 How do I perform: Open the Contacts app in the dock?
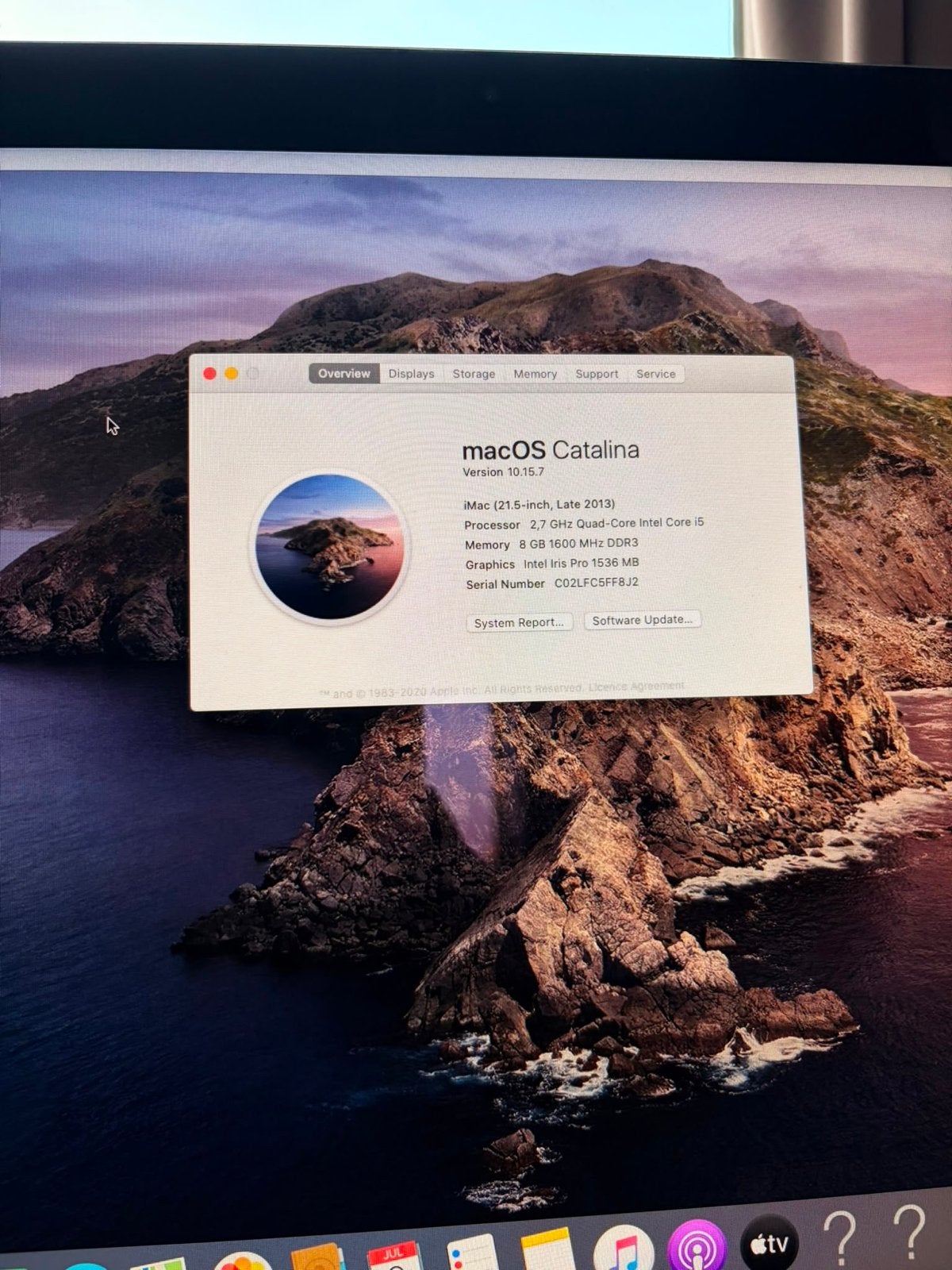pos(317,1257)
